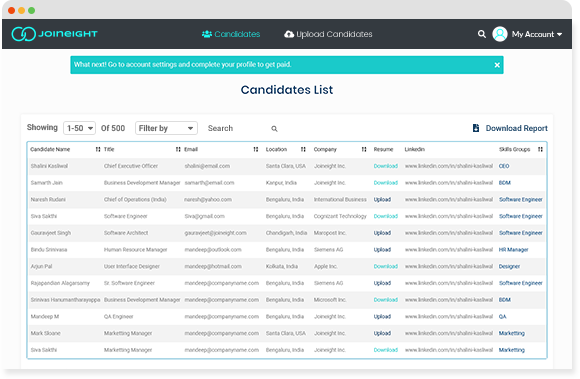Click the Chief Executive Officer title cell
580x379 pixels.
131,166
